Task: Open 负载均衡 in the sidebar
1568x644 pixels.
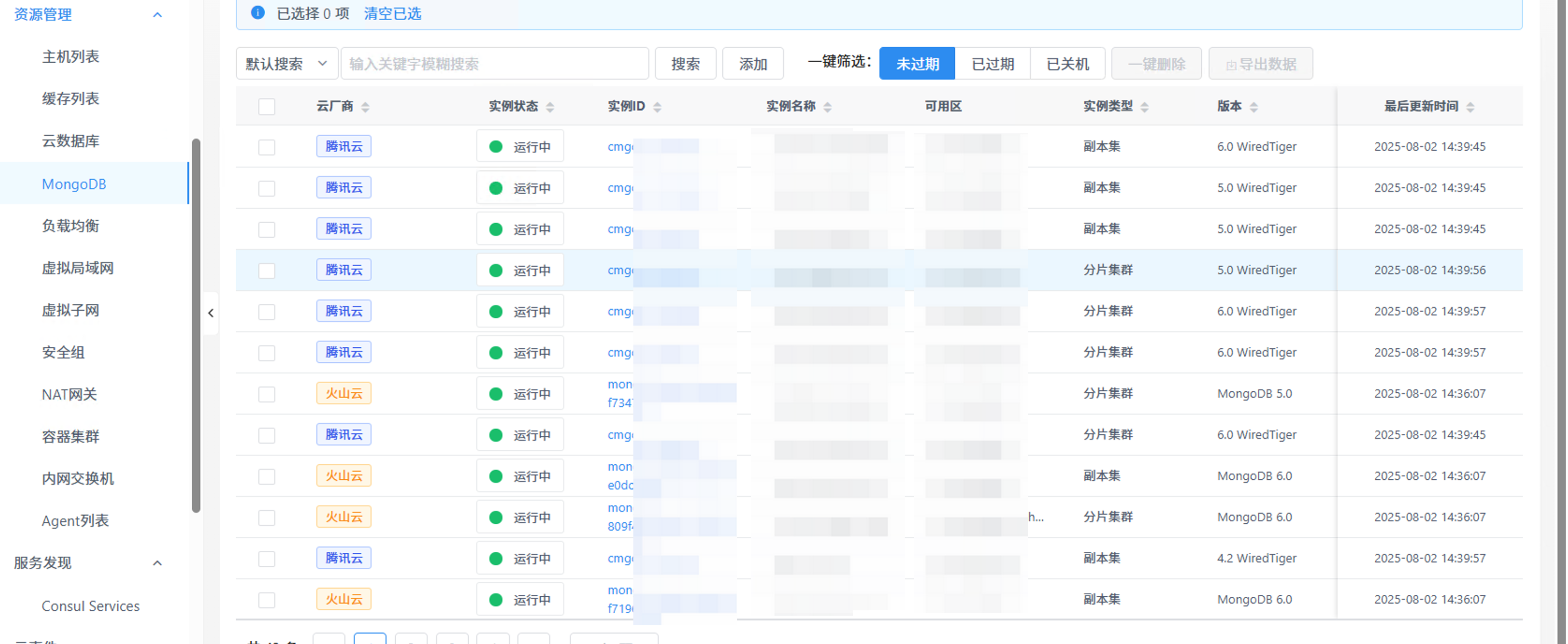Action: (x=71, y=226)
